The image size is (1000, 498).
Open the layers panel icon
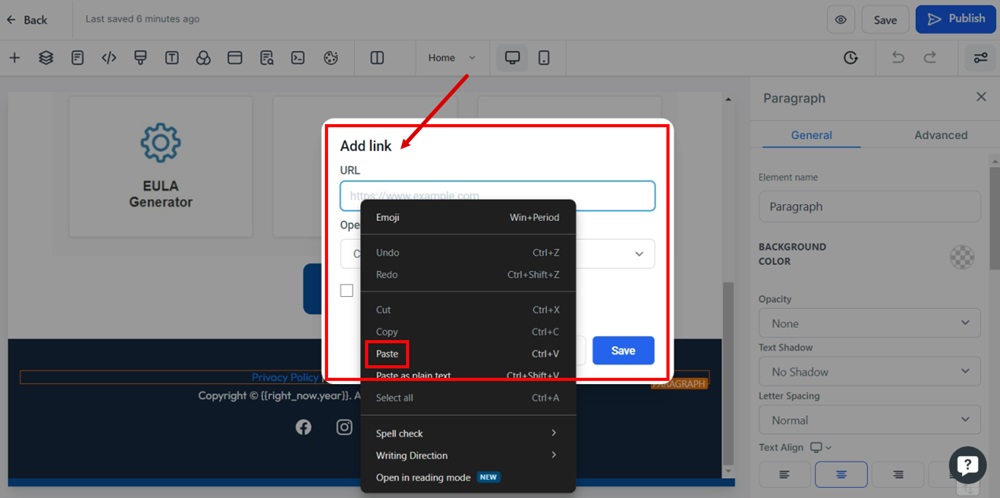pyautogui.click(x=46, y=58)
